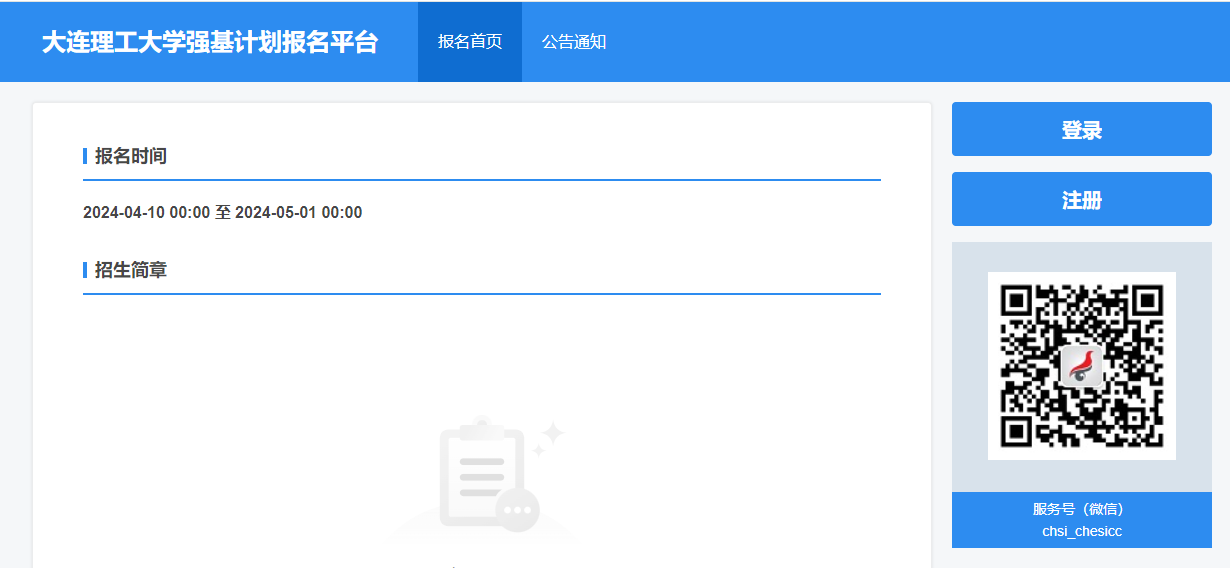
Task: Click the 大连理工大学强基计划报名平台 title
Action: coord(210,42)
